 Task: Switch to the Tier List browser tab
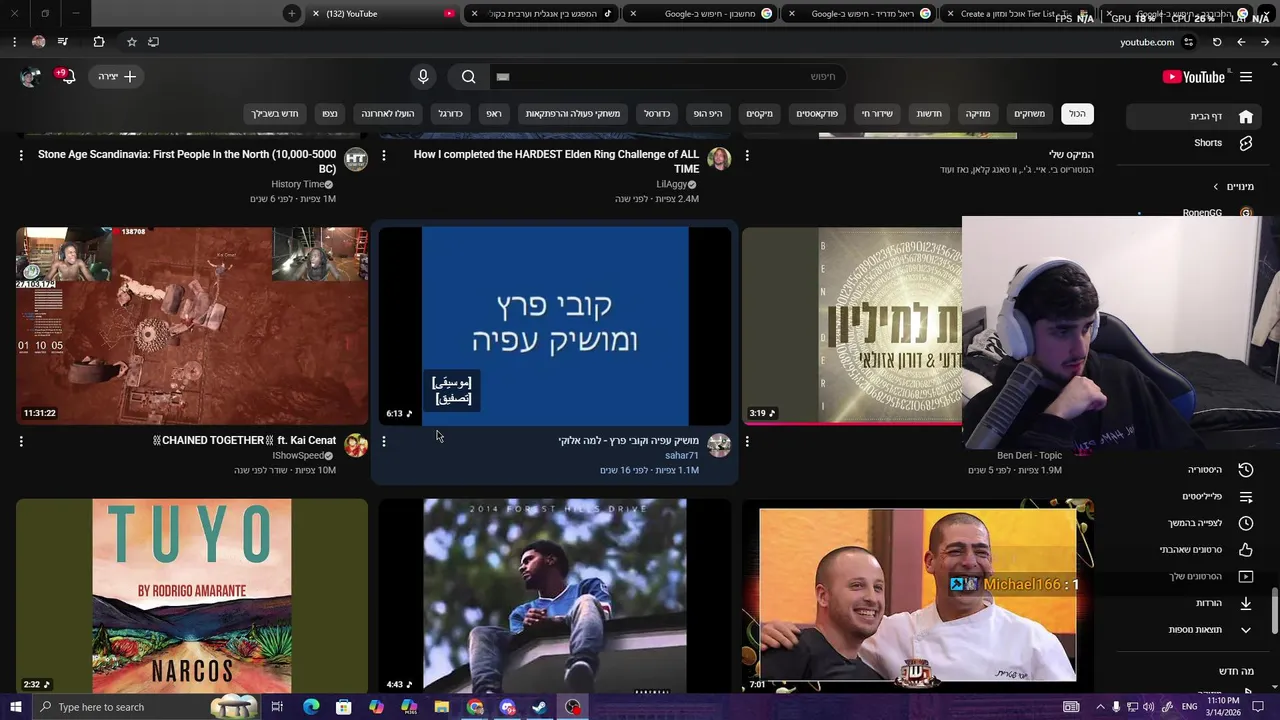click(1020, 14)
